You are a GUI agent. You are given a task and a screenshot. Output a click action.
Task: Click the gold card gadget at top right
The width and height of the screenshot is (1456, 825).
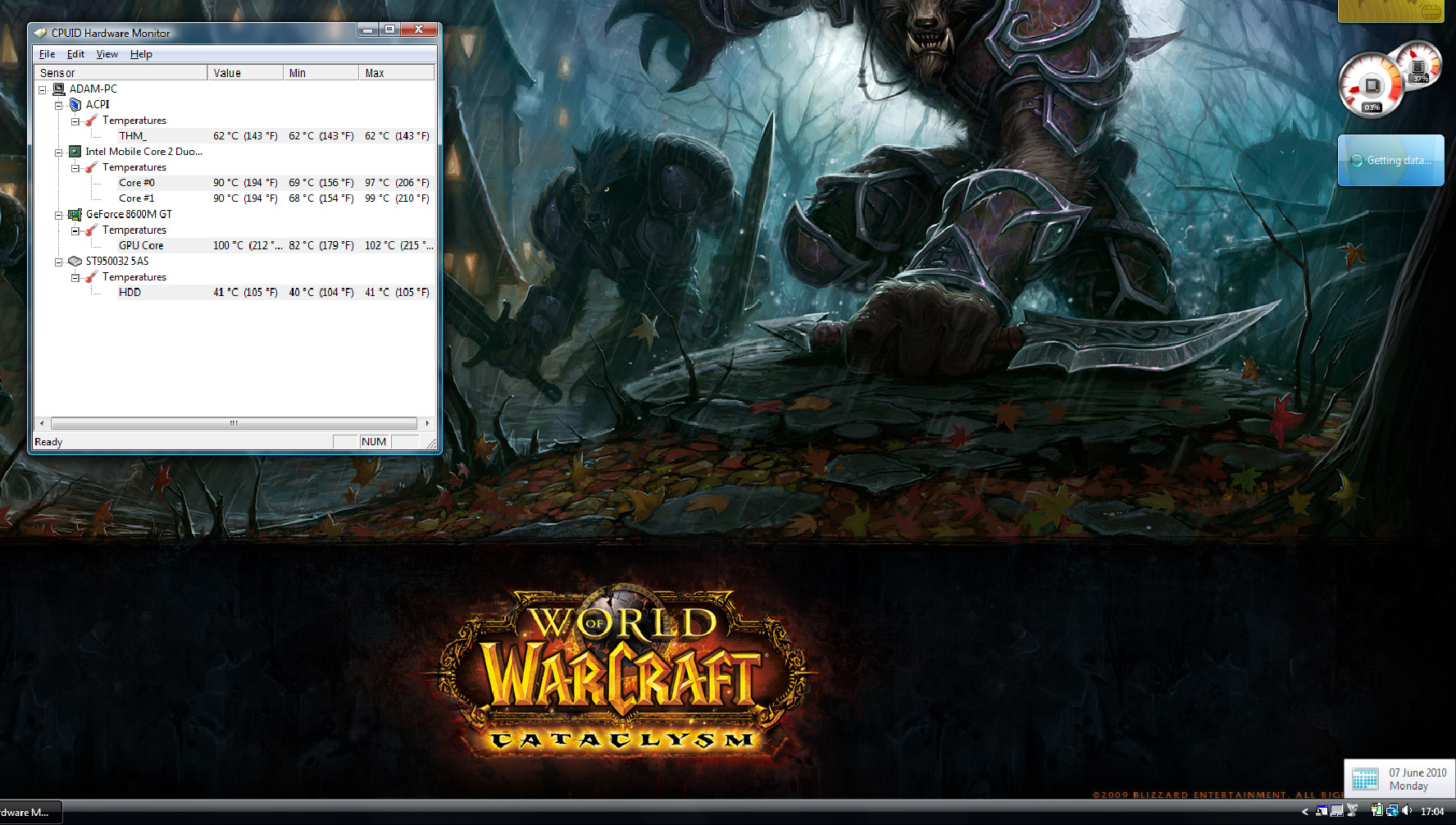[1391, 11]
